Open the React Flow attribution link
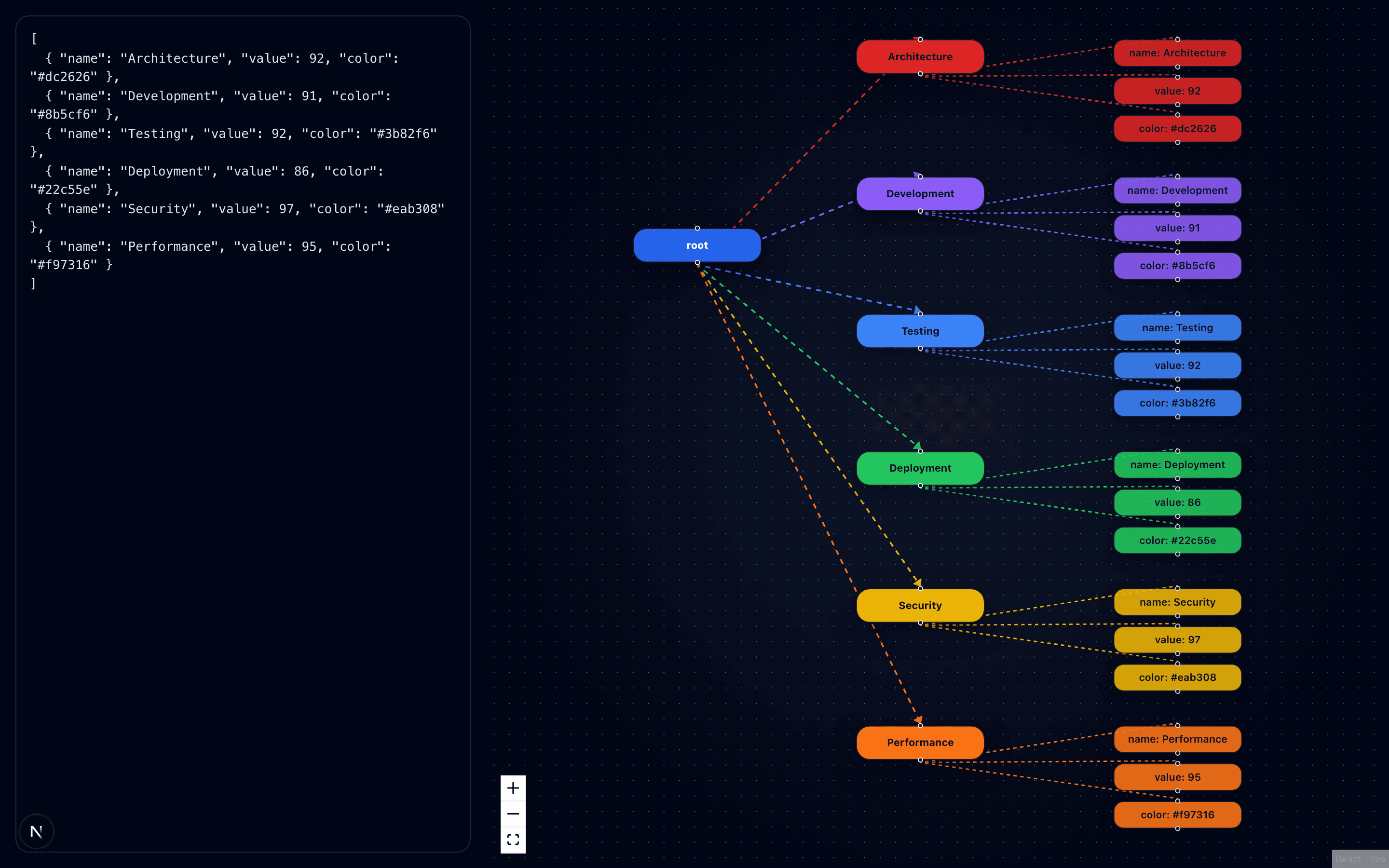The height and width of the screenshot is (868, 1389). tap(1362, 859)
